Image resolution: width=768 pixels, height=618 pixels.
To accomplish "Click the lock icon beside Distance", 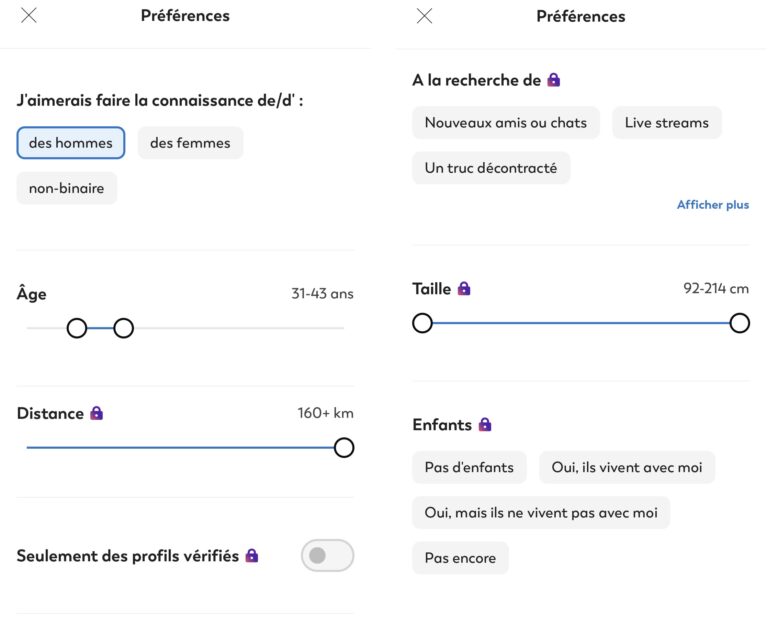I will [96, 413].
